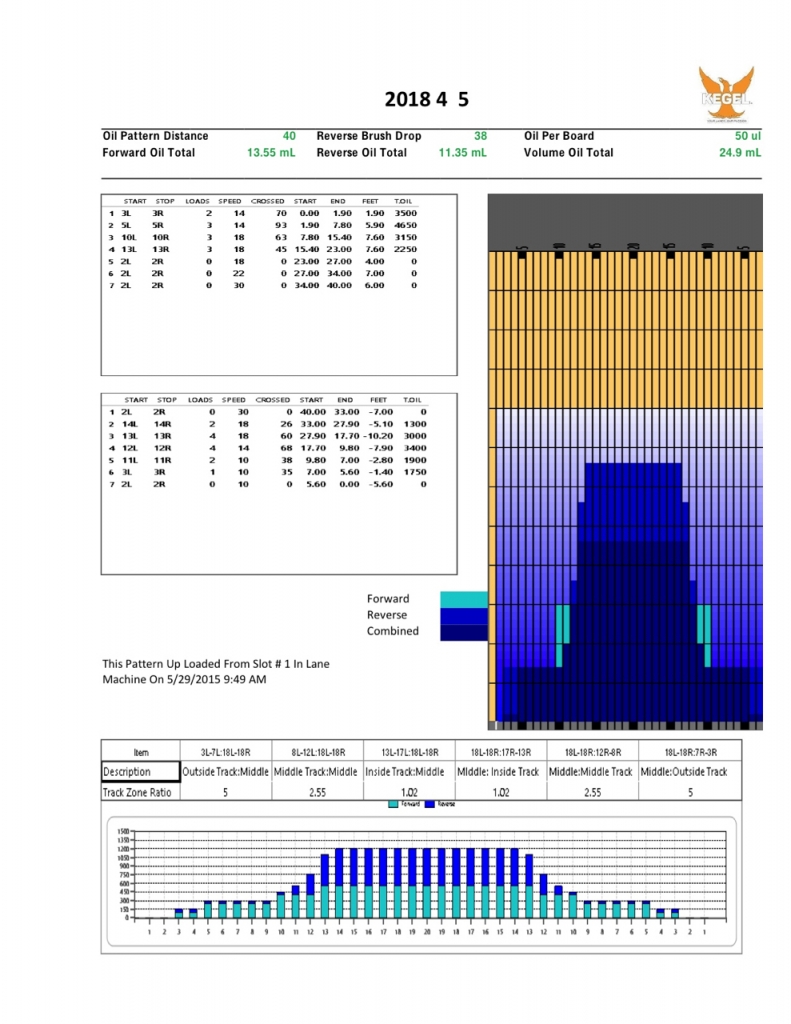
Task: Click the "Middle:Outside Track" description cell
Action: point(690,771)
